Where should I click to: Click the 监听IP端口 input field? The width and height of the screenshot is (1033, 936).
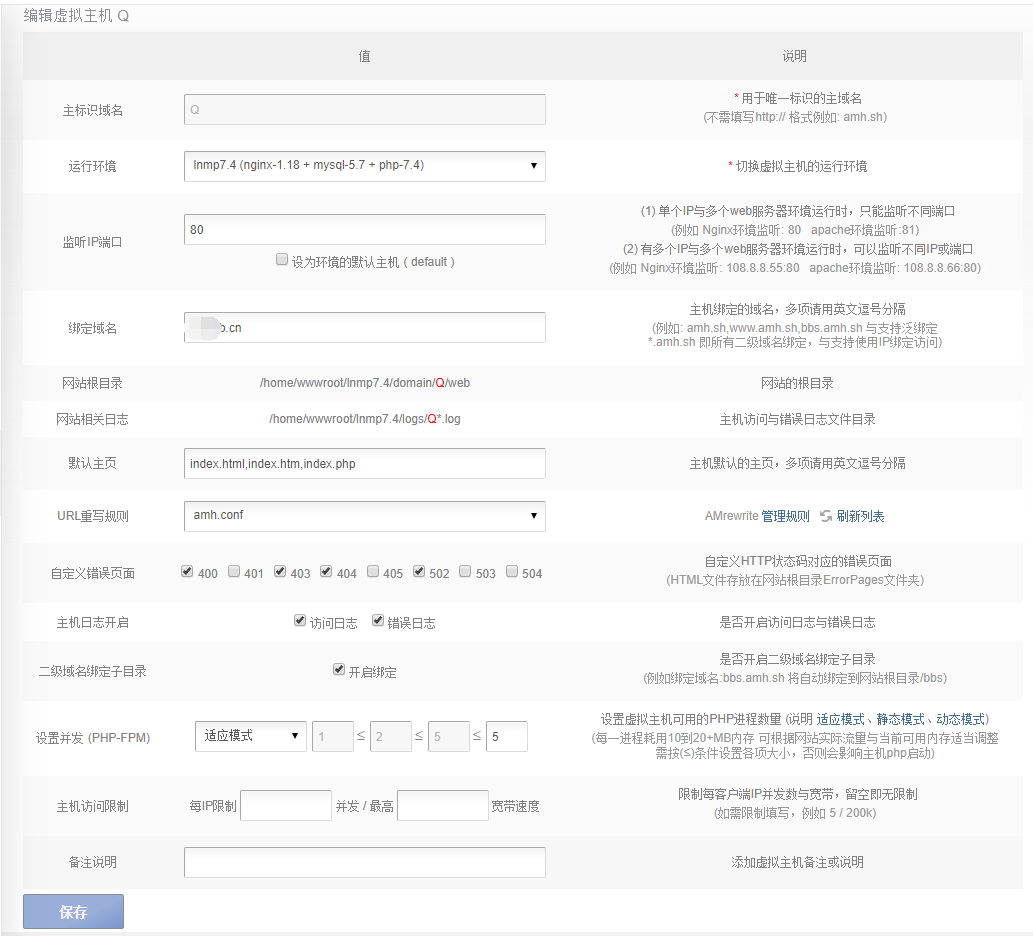[364, 229]
